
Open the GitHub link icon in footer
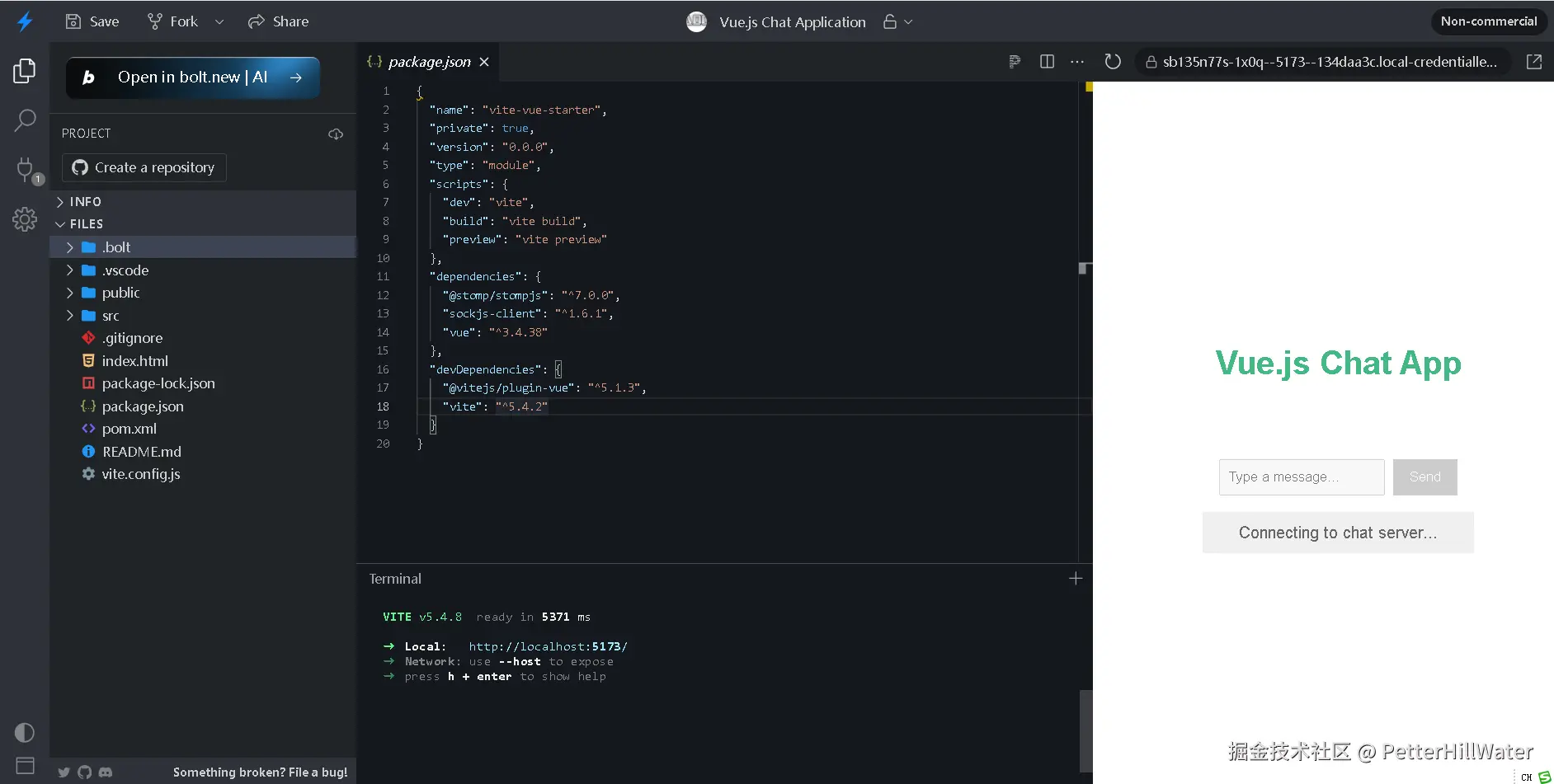pos(84,772)
